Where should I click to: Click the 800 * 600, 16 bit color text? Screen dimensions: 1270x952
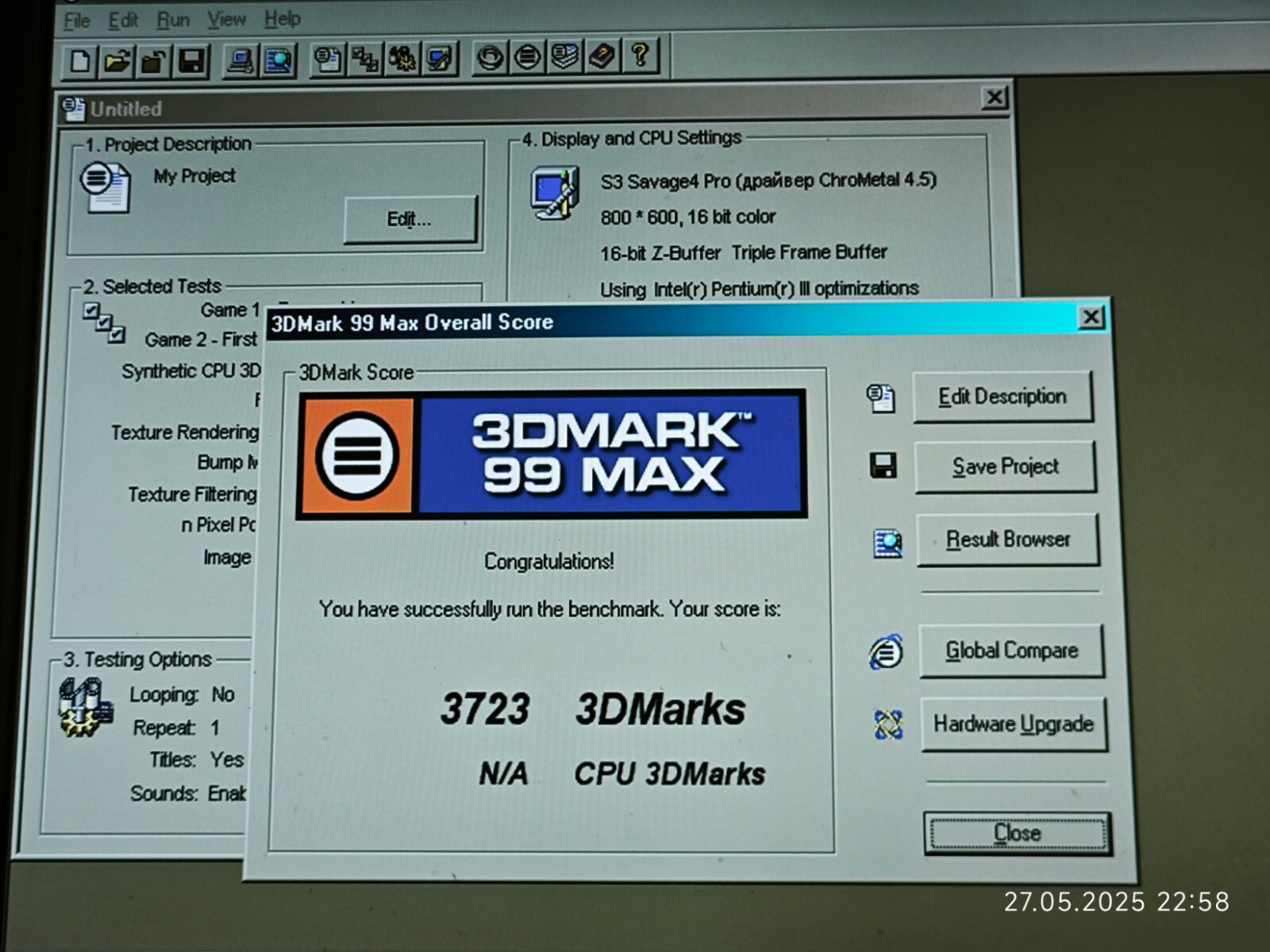688,217
